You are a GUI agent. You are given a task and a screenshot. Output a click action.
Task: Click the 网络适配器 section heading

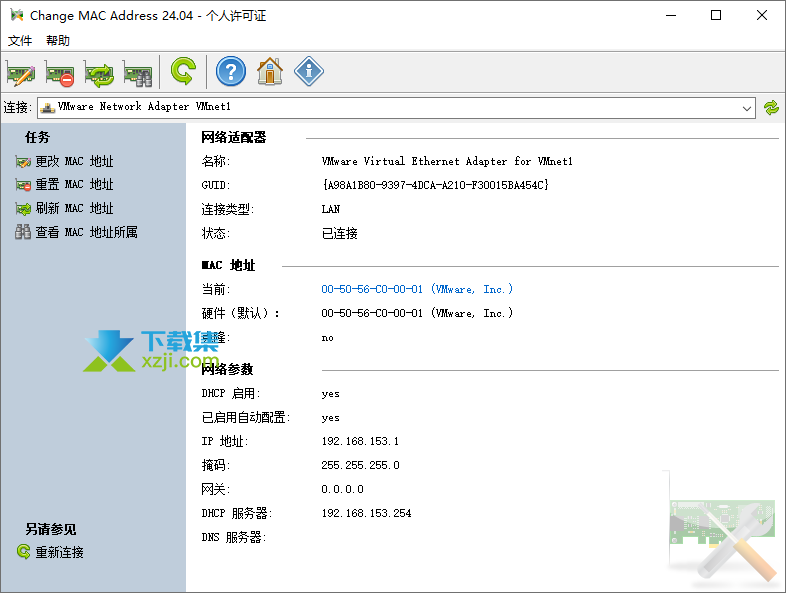point(234,137)
